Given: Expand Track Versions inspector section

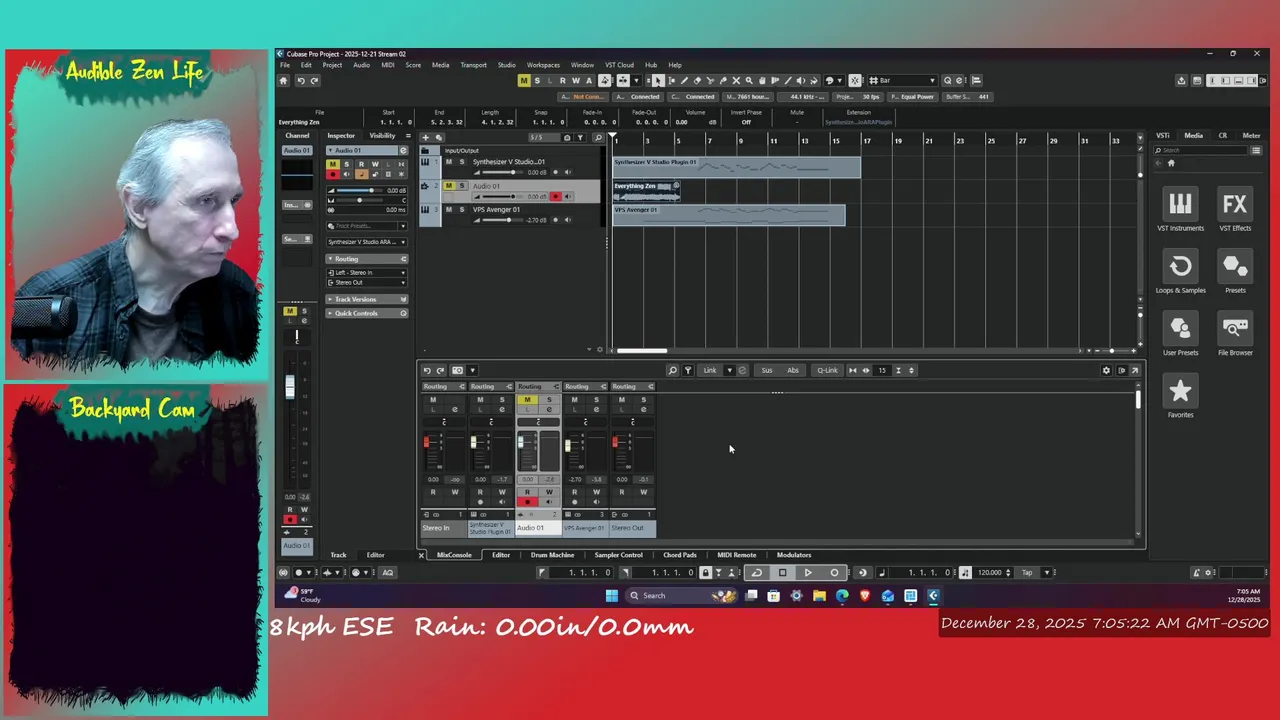Looking at the screenshot, I should coord(367,299).
